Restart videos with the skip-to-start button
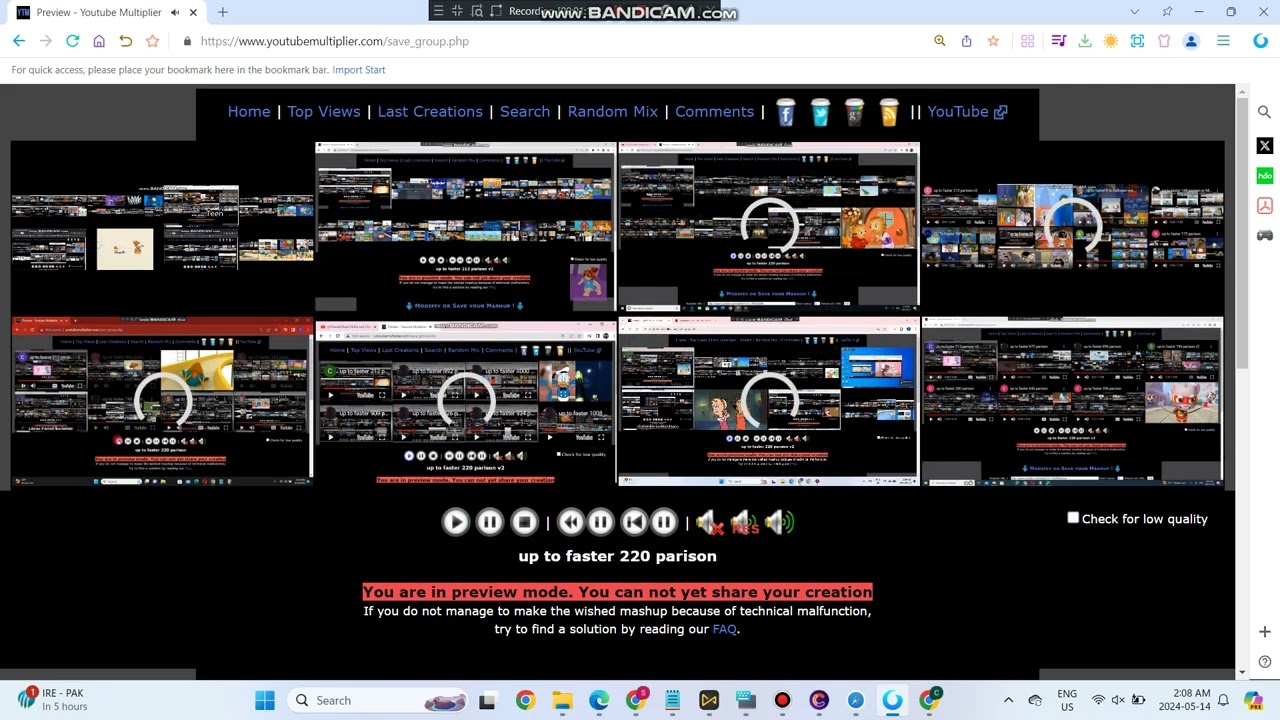 [634, 522]
